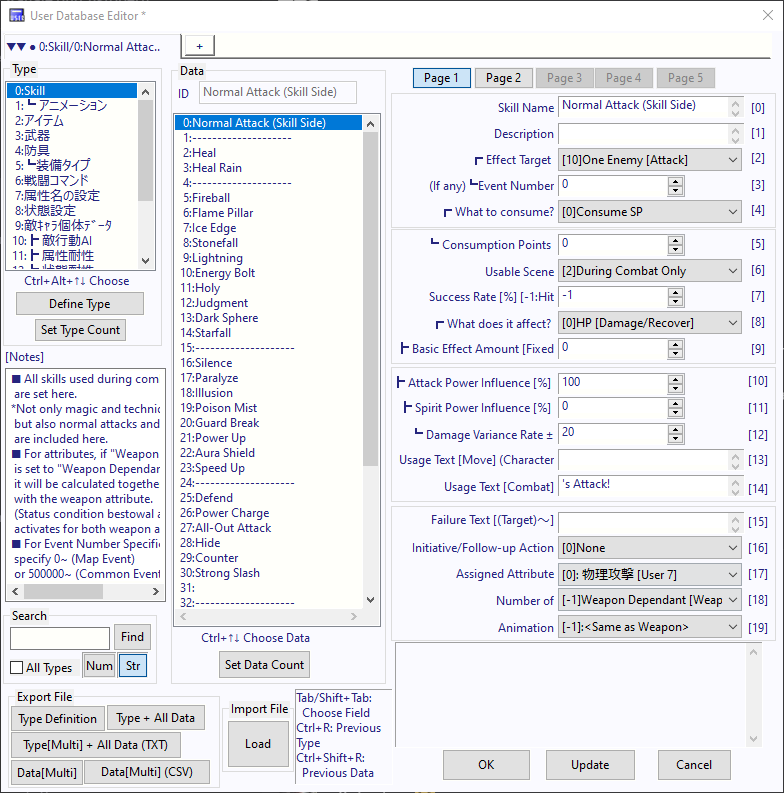
Task: Select the 8:状態設定 type entry
Action: pyautogui.click(x=72, y=210)
